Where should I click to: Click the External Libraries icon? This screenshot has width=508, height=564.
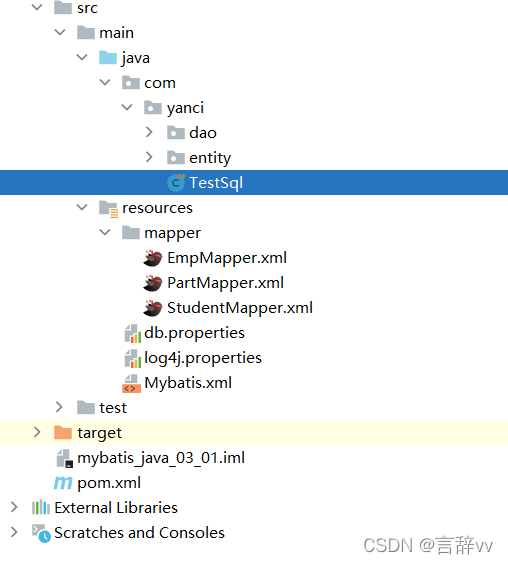41,507
